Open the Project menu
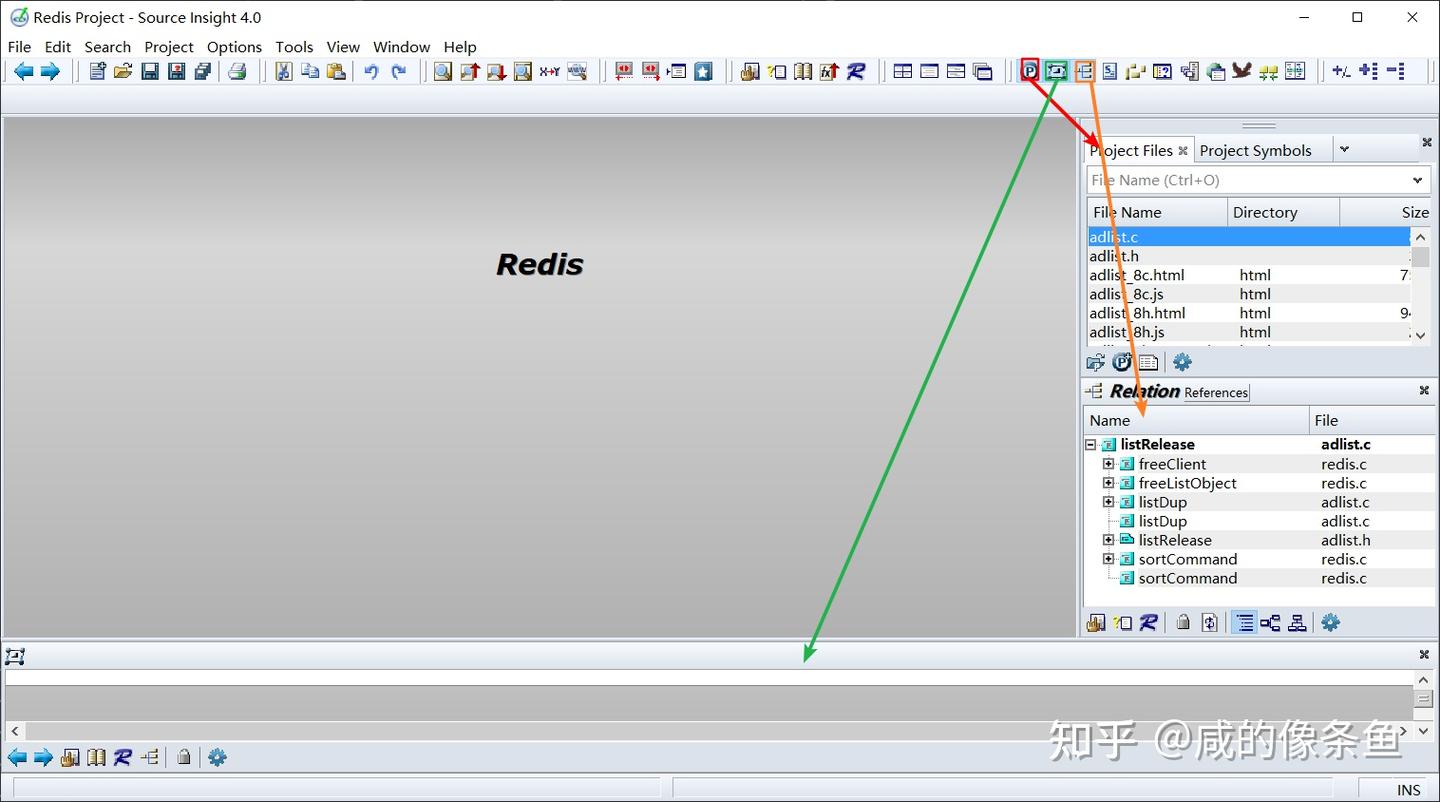Viewport: 1440px width, 802px height. [169, 47]
